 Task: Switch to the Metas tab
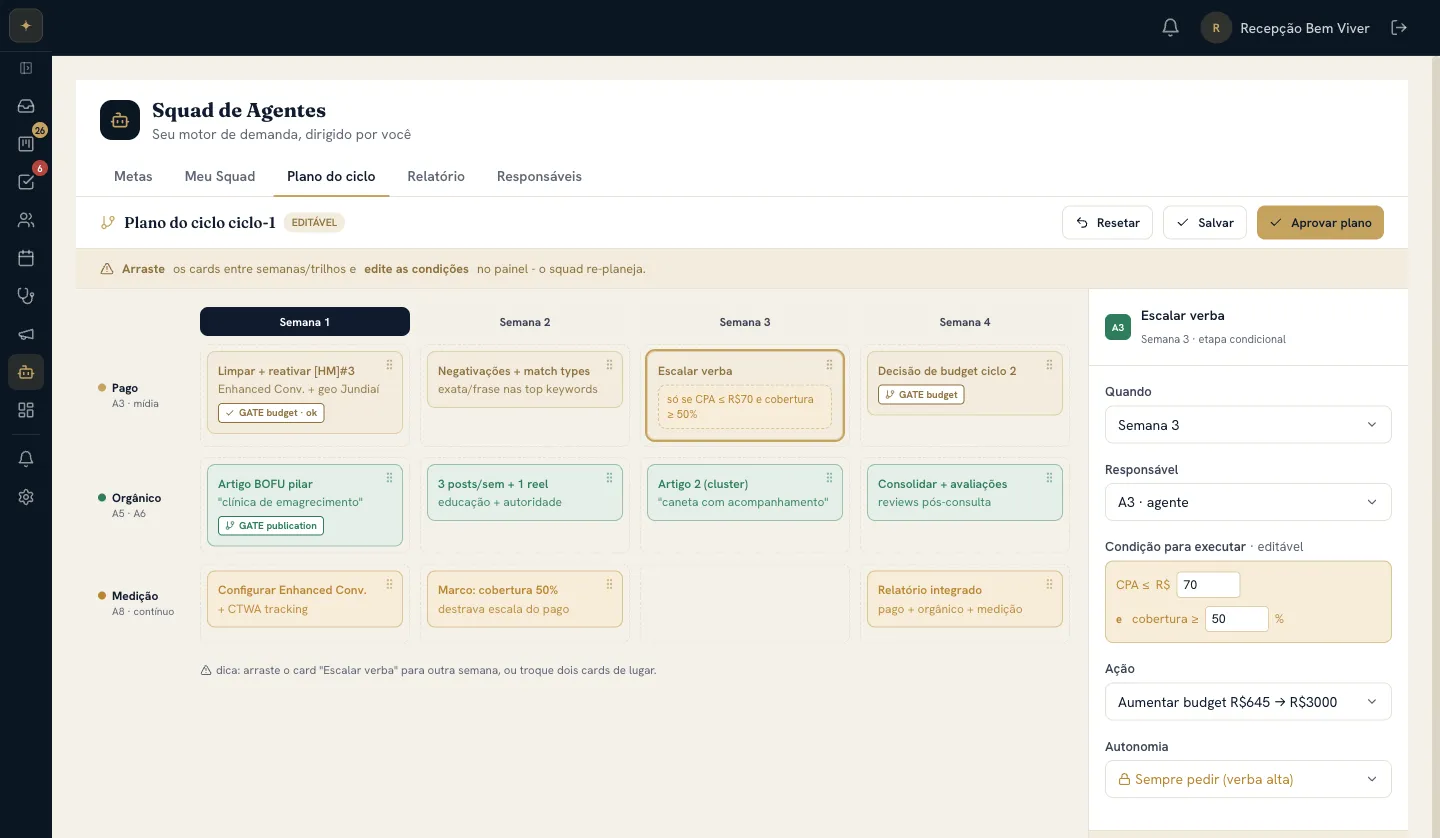pyautogui.click(x=133, y=176)
